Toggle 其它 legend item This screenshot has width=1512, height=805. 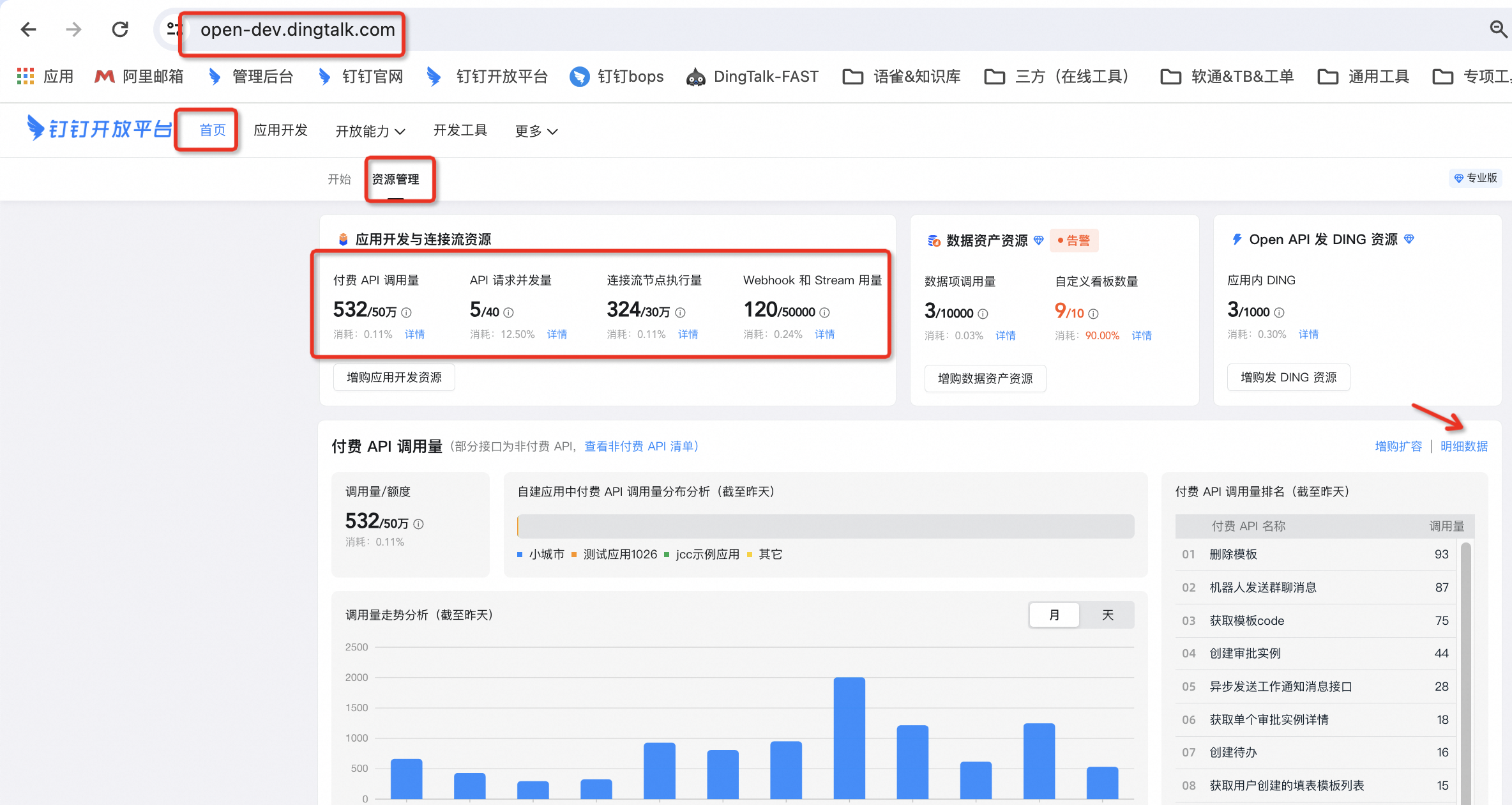click(x=764, y=554)
